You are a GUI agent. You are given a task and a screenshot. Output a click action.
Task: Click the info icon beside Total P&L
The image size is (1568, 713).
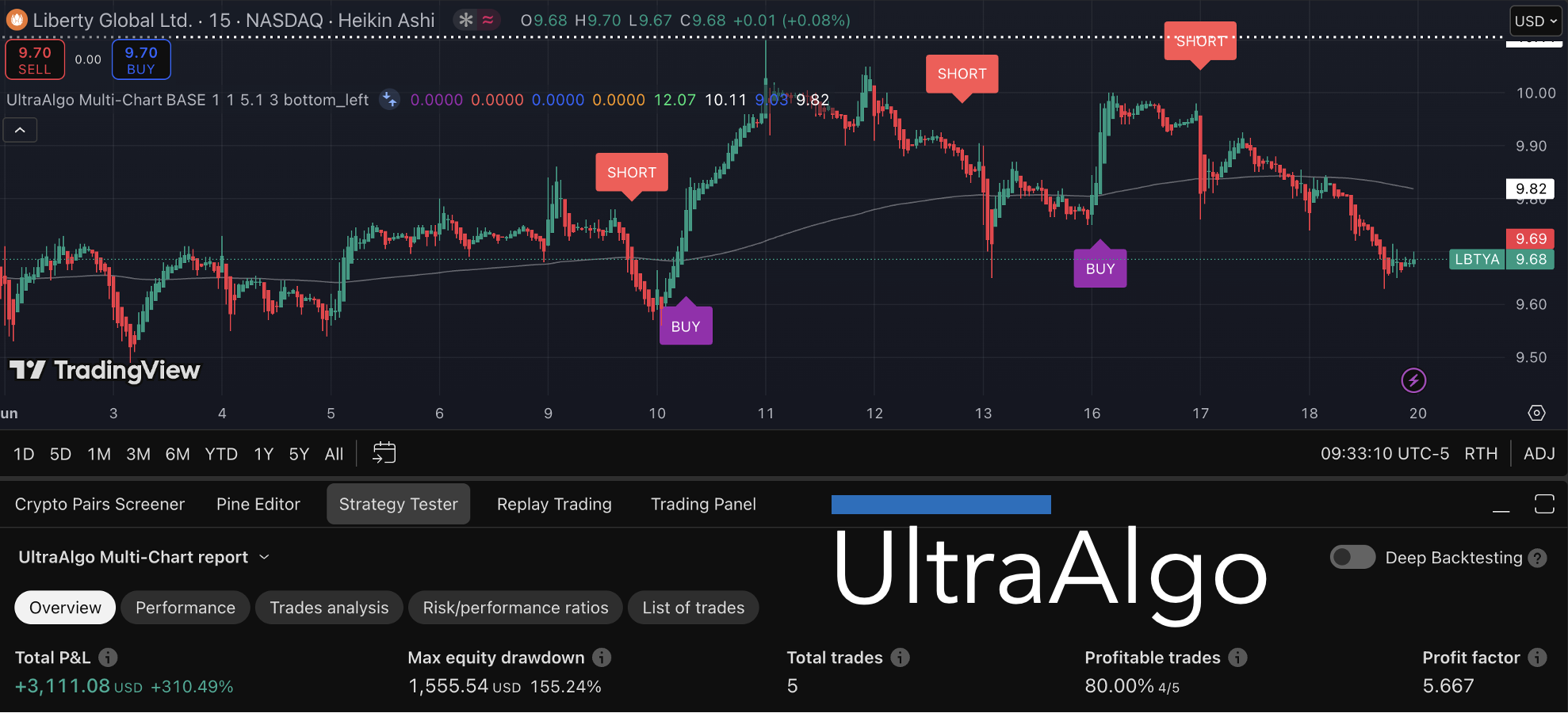coord(109,658)
